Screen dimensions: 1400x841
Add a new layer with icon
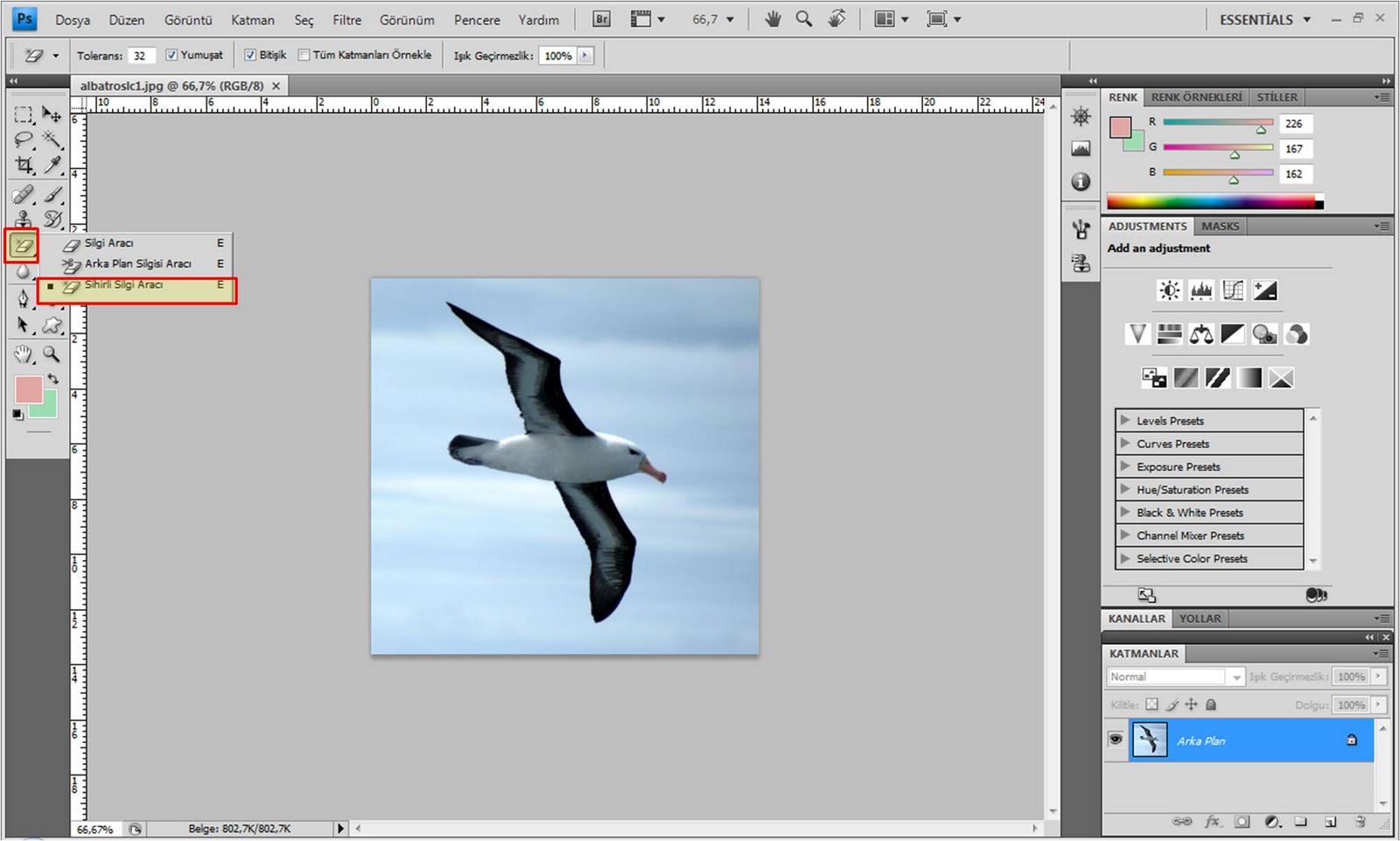click(x=1330, y=822)
